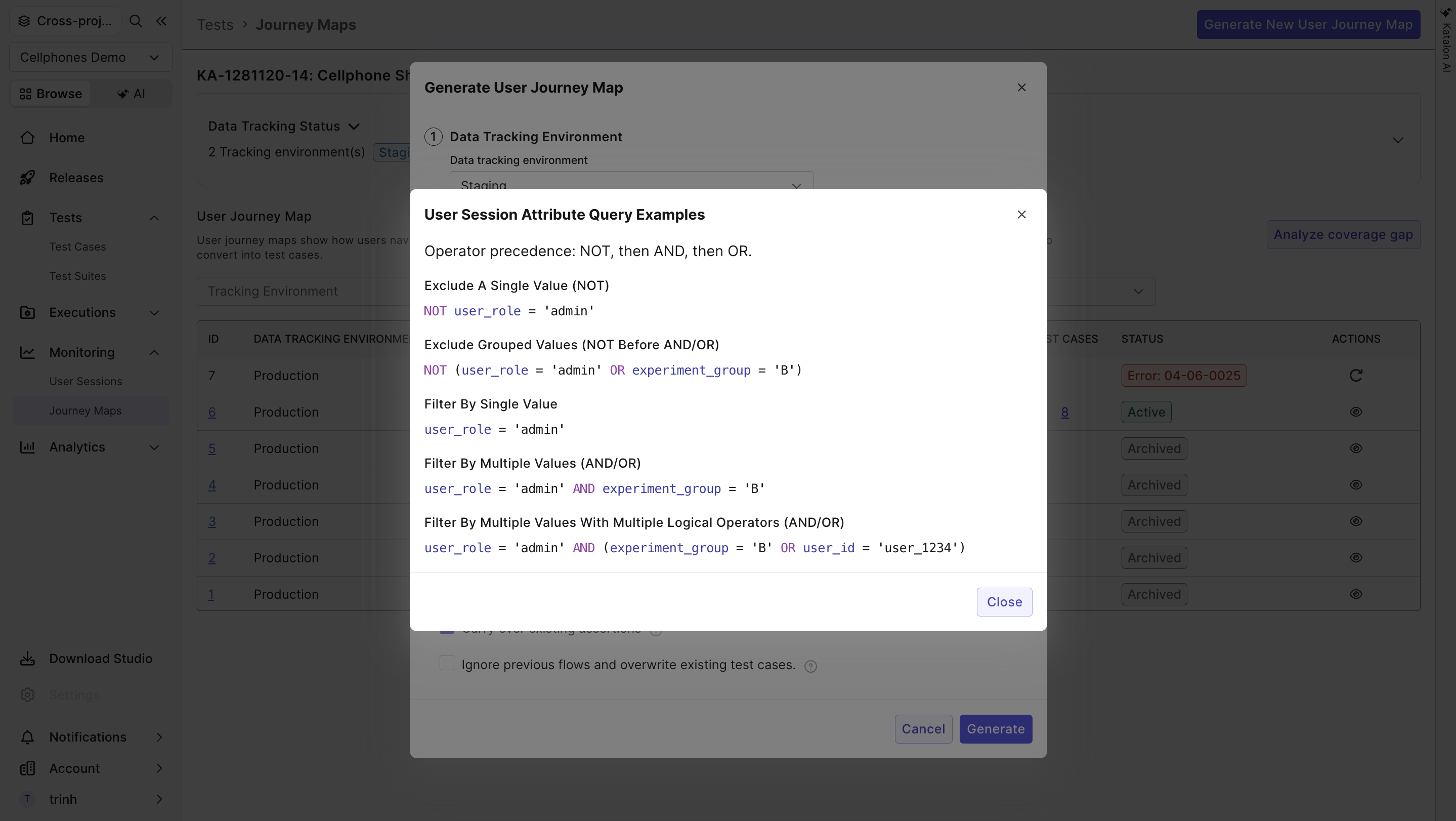Click Cancel in Generate dialog

(x=923, y=729)
